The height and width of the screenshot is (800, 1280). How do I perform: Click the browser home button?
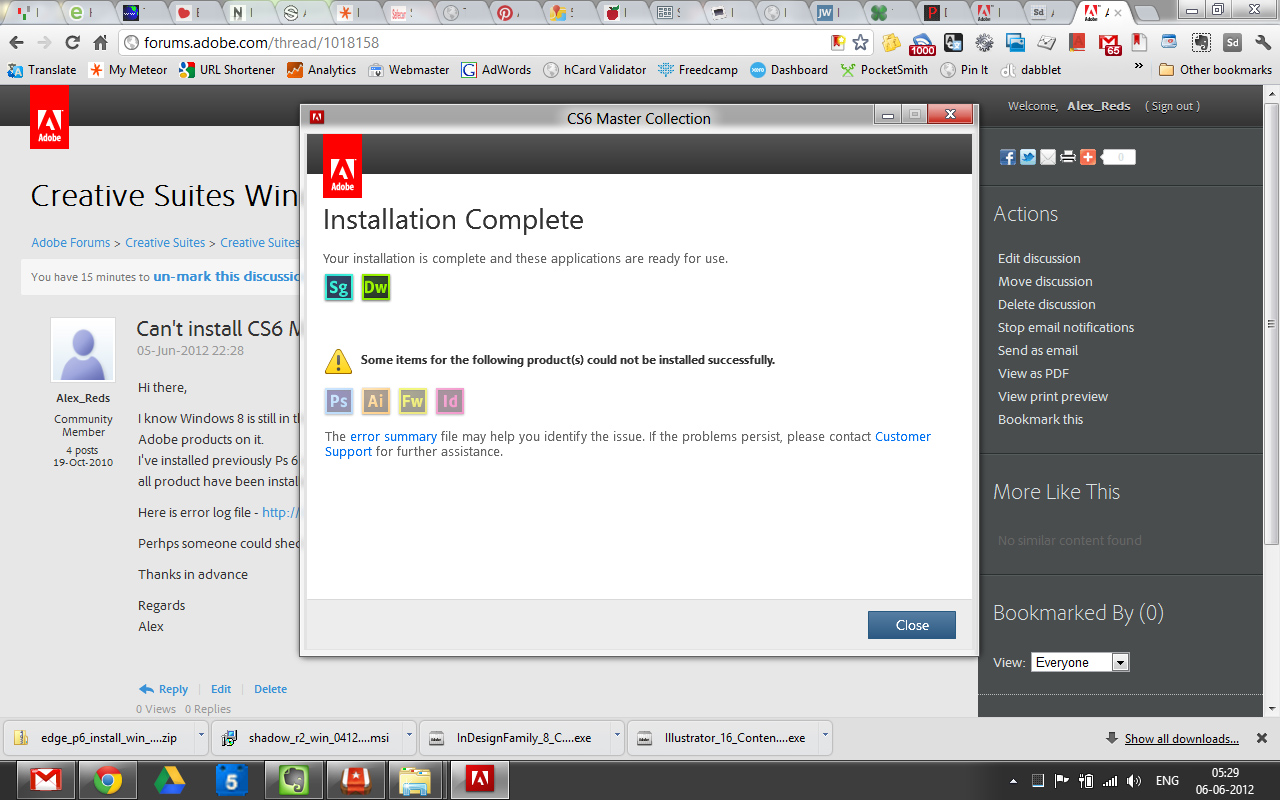[x=100, y=43]
